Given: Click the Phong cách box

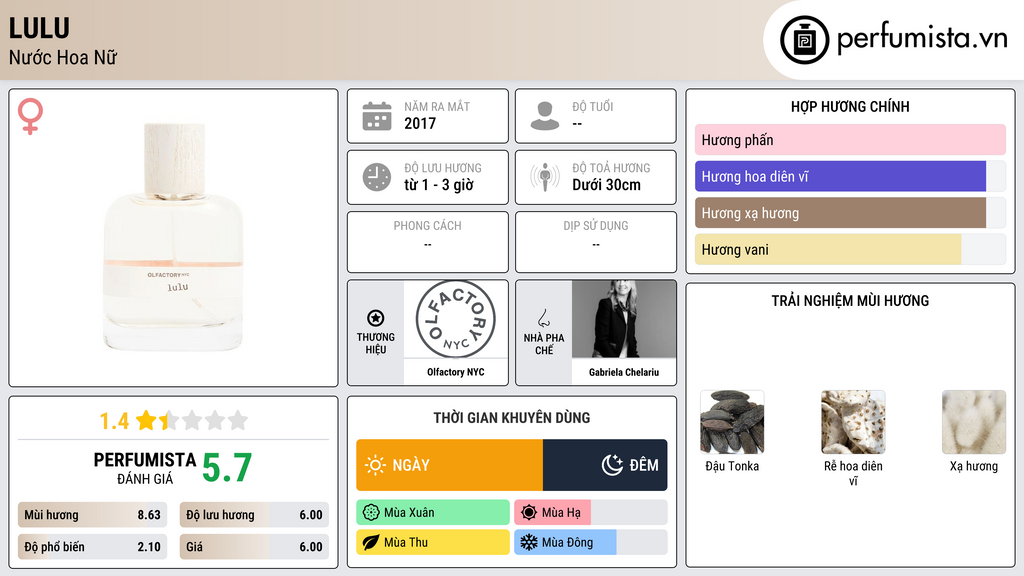Looking at the screenshot, I should pyautogui.click(x=428, y=242).
